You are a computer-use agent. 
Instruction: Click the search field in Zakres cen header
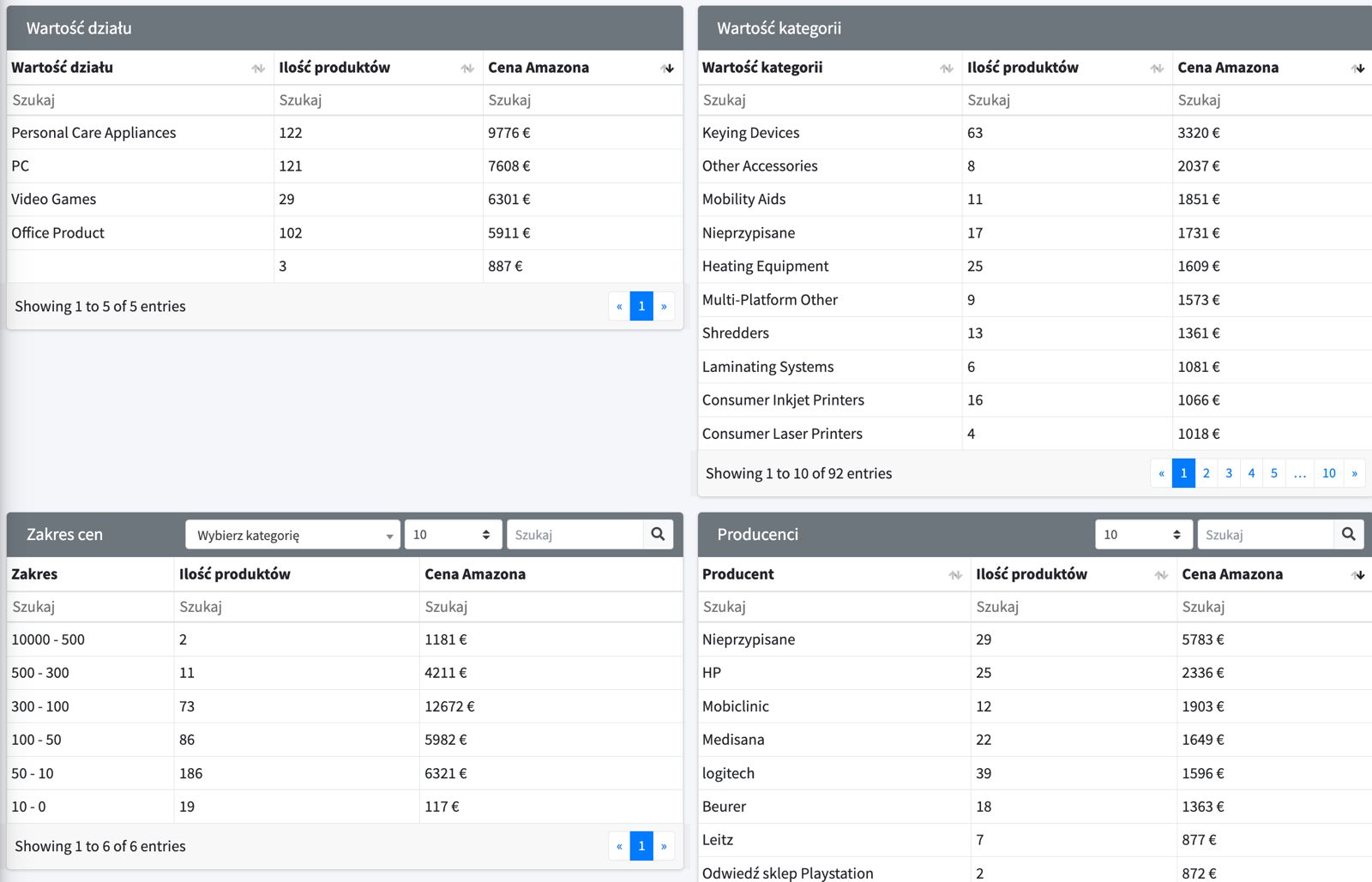click(575, 534)
